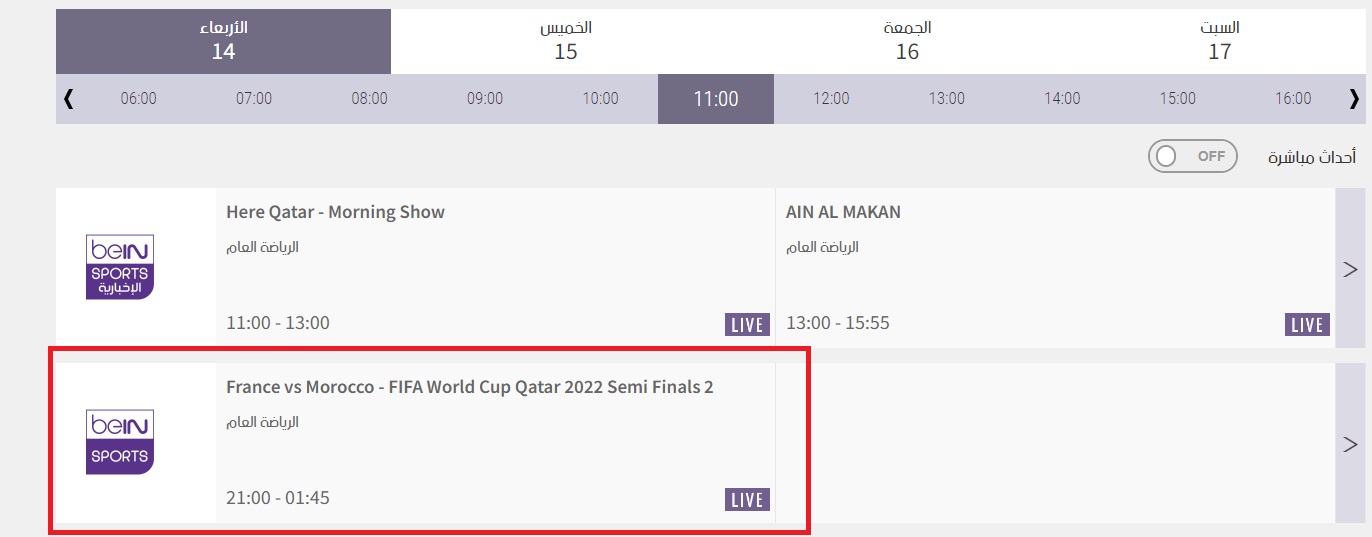Viewport: 1372px width, 537px height.
Task: Click LIVE badge on France vs Morocco
Action: click(747, 500)
